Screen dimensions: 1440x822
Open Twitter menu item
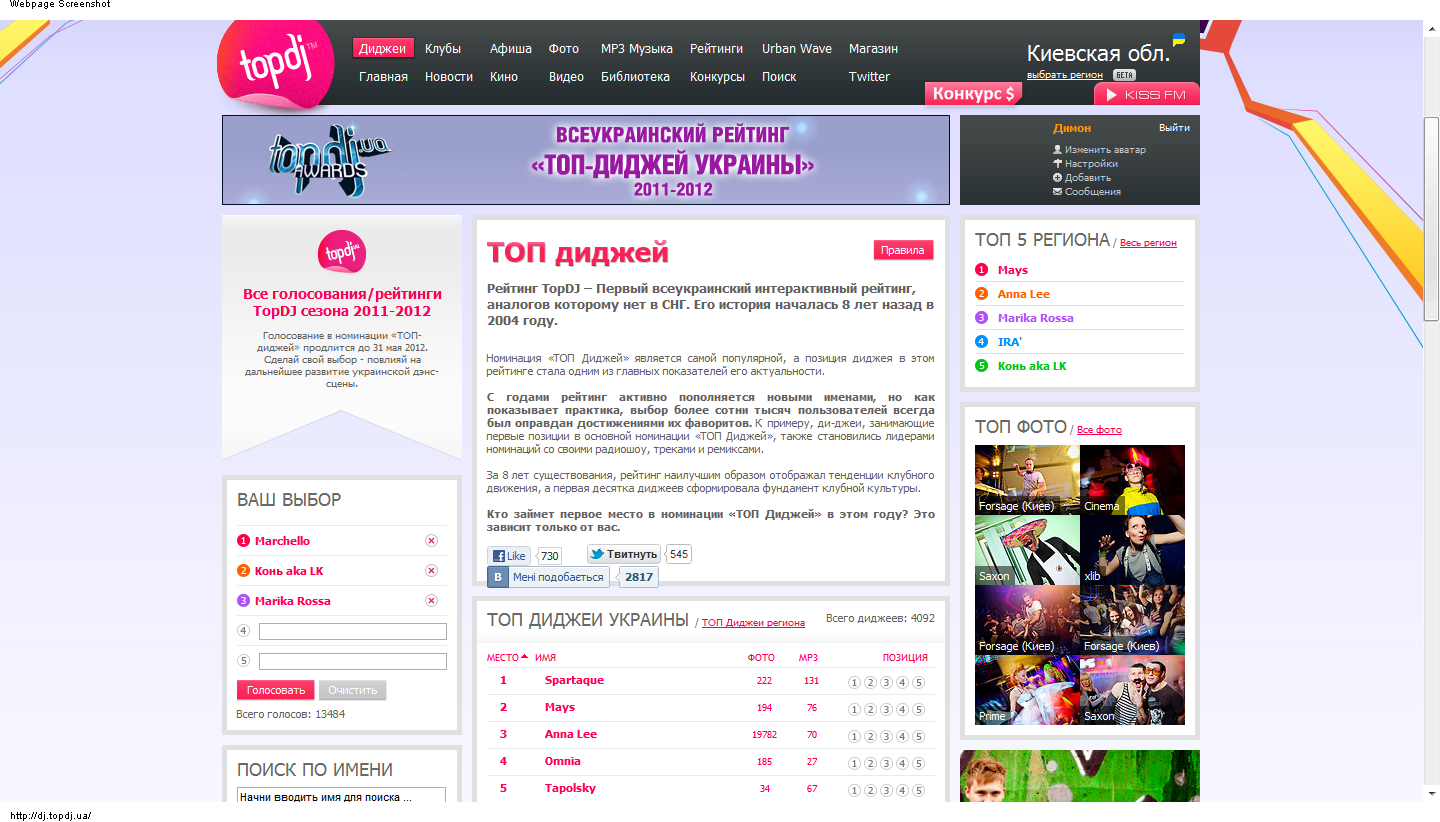[869, 76]
